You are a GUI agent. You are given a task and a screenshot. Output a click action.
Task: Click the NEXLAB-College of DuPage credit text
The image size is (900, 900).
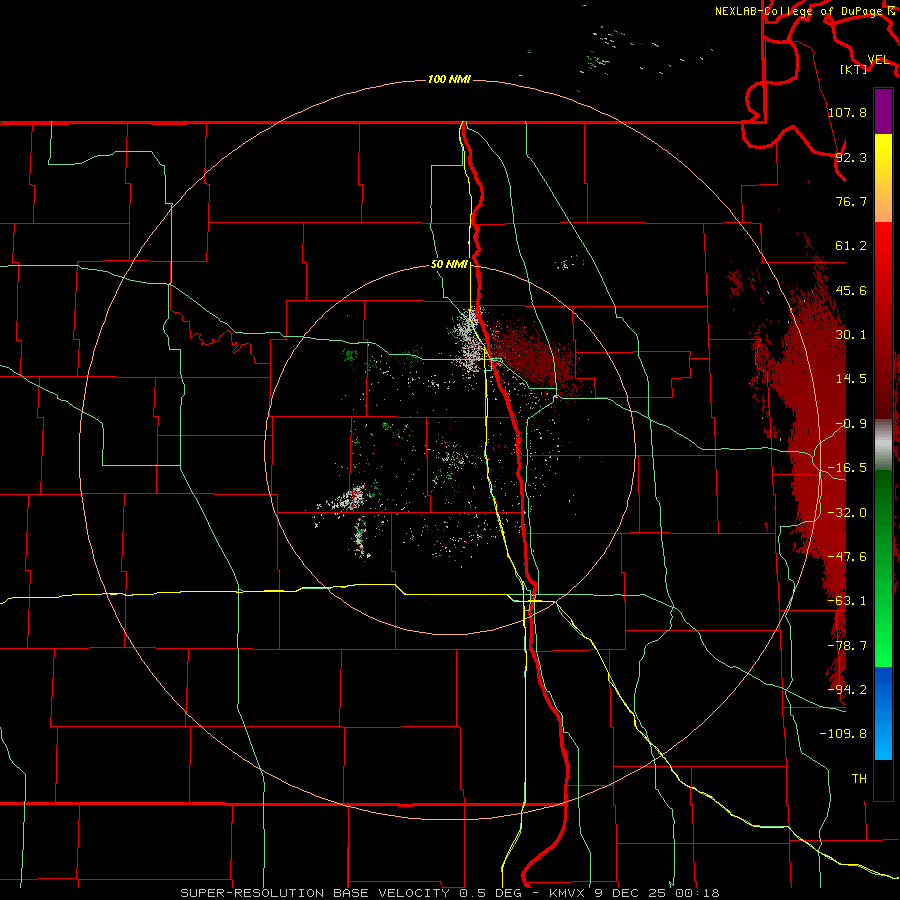tap(800, 11)
